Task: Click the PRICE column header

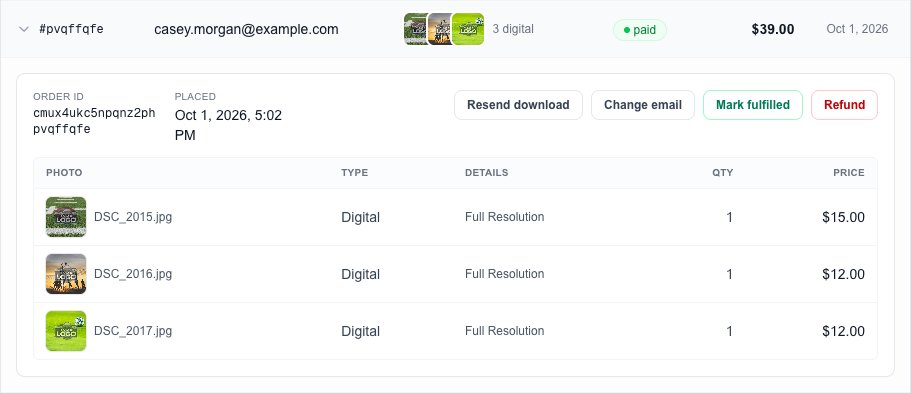Action: pos(849,173)
